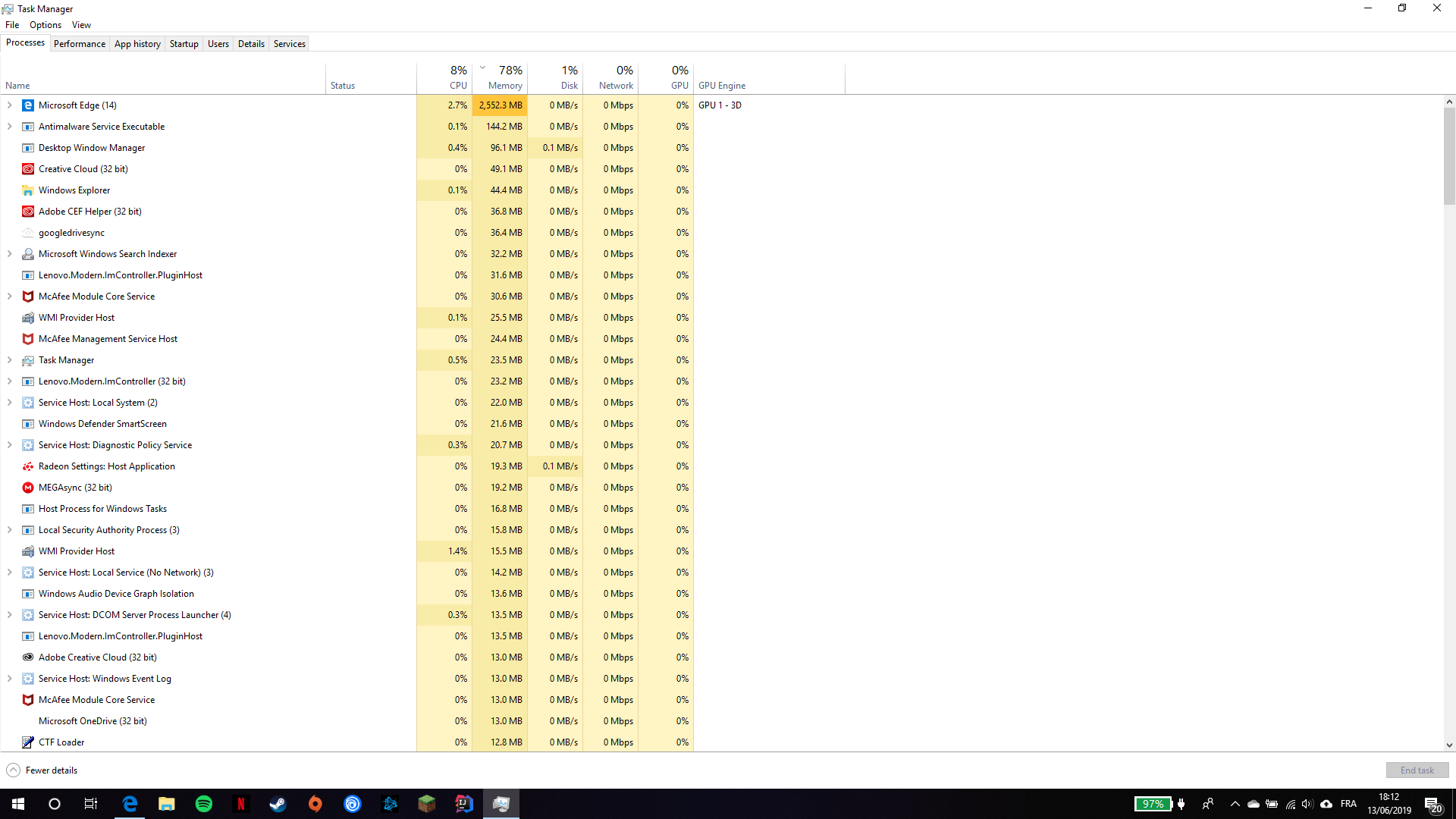Open the Action Center notifications icon
This screenshot has height=819, width=1456.
pyautogui.click(x=1432, y=804)
